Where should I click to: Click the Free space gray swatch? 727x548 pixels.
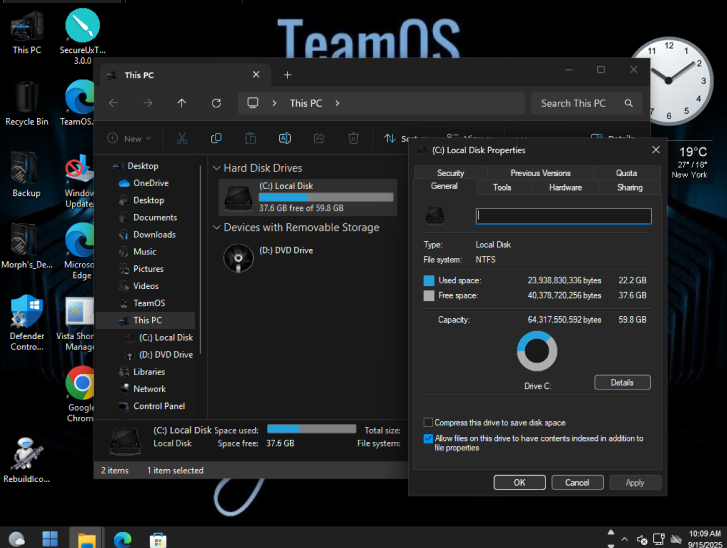tap(429, 295)
